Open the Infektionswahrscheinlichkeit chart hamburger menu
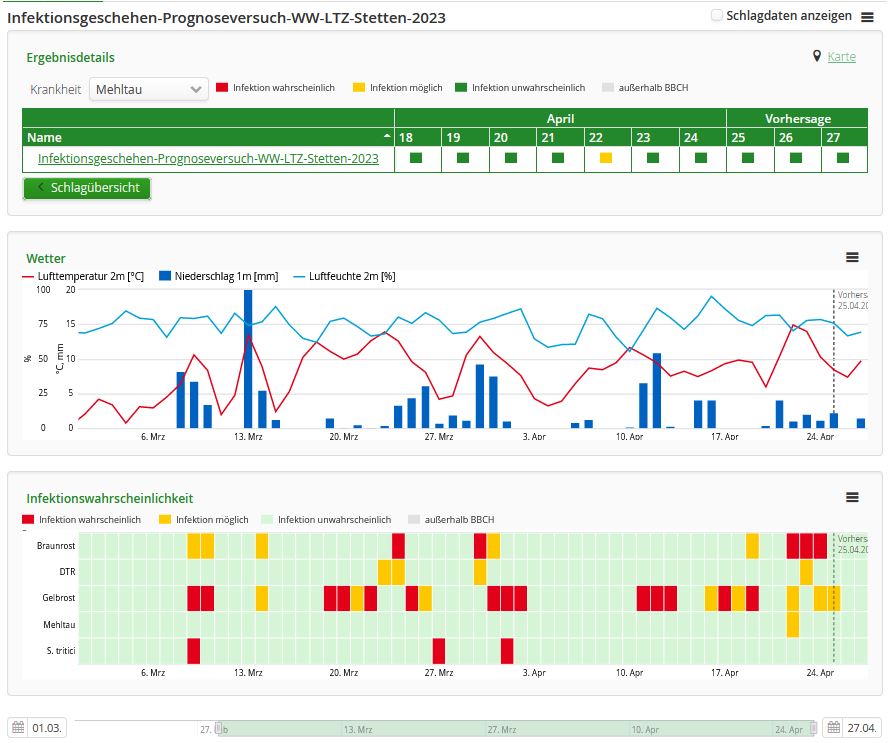Image resolution: width=894 pixels, height=743 pixels. [852, 497]
